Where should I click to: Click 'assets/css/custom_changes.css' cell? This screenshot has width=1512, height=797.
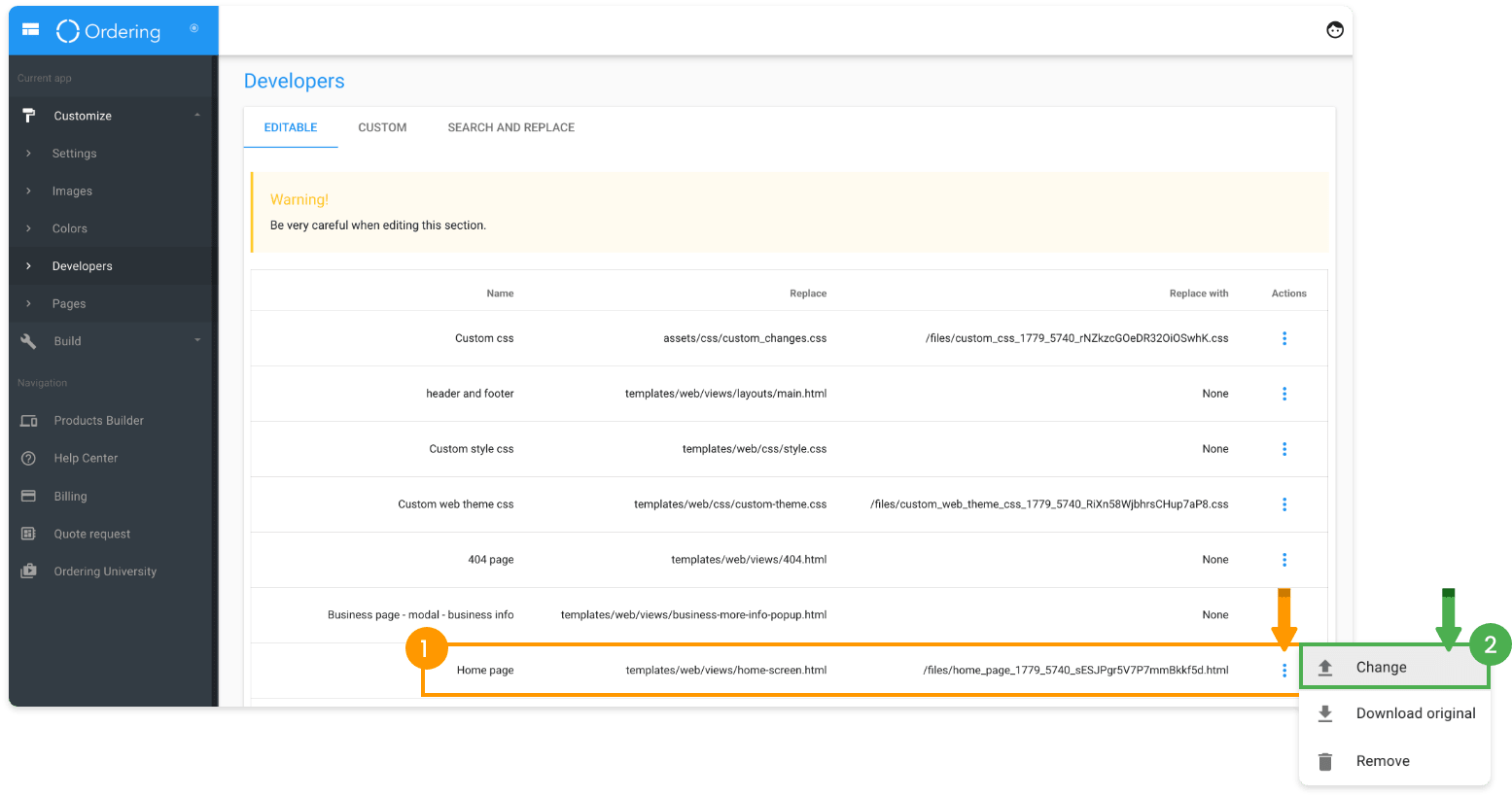coord(745,338)
